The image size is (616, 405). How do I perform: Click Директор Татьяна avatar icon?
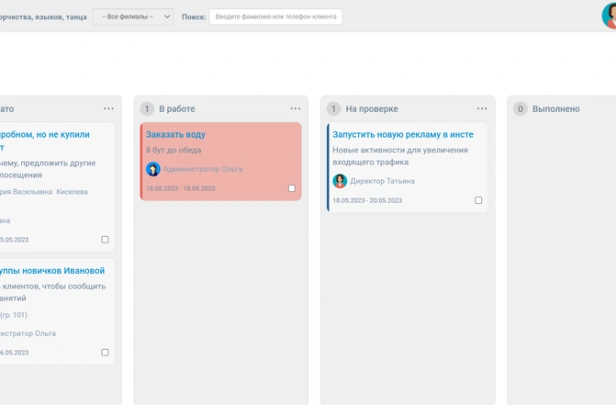click(340, 181)
